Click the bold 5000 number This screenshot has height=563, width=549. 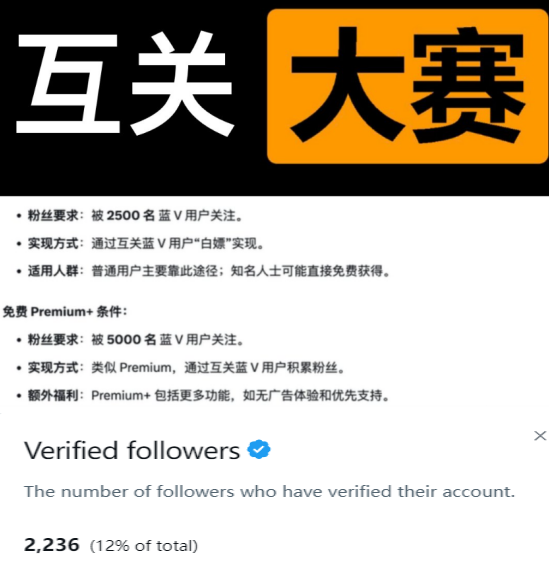pyautogui.click(x=124, y=339)
